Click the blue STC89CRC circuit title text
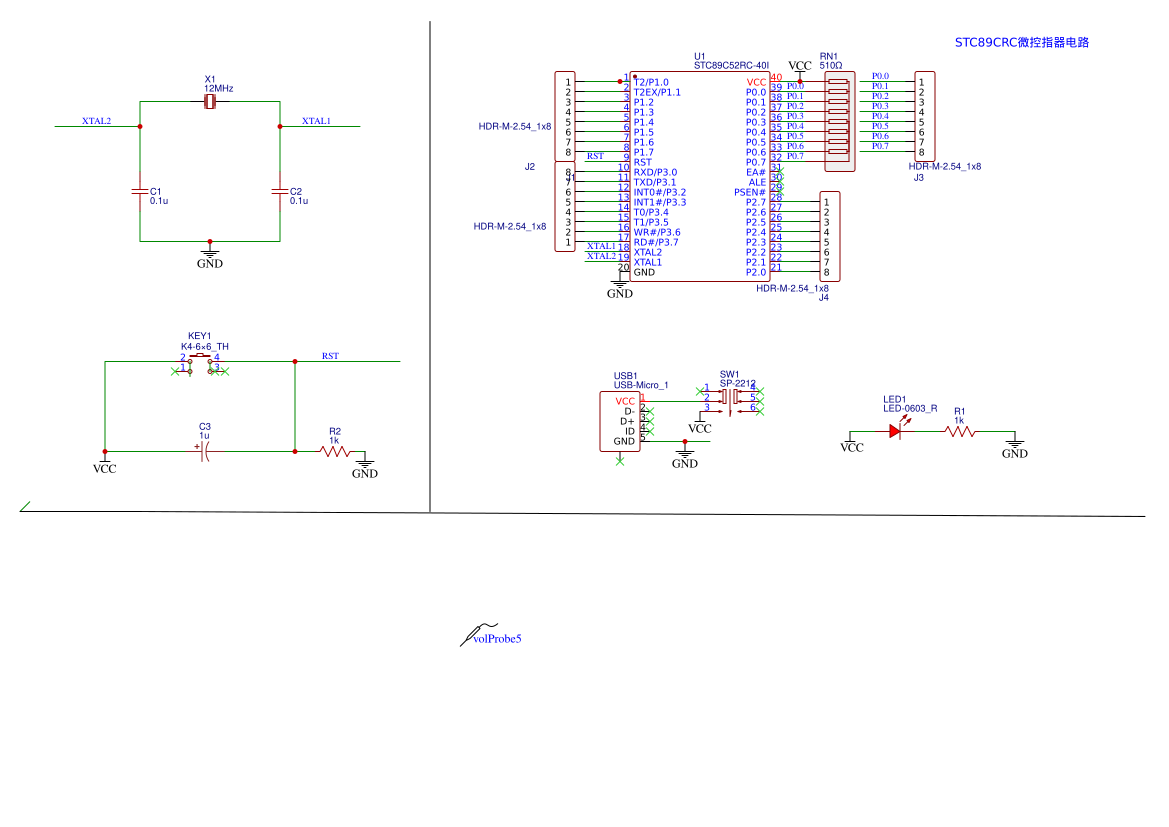 (x=1021, y=43)
